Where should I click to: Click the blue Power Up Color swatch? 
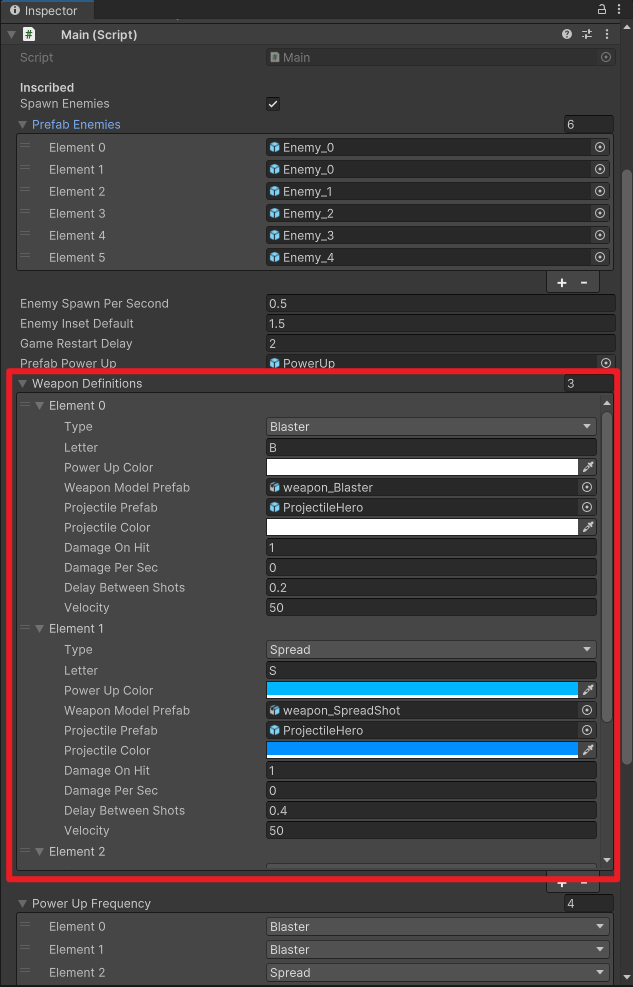point(422,690)
